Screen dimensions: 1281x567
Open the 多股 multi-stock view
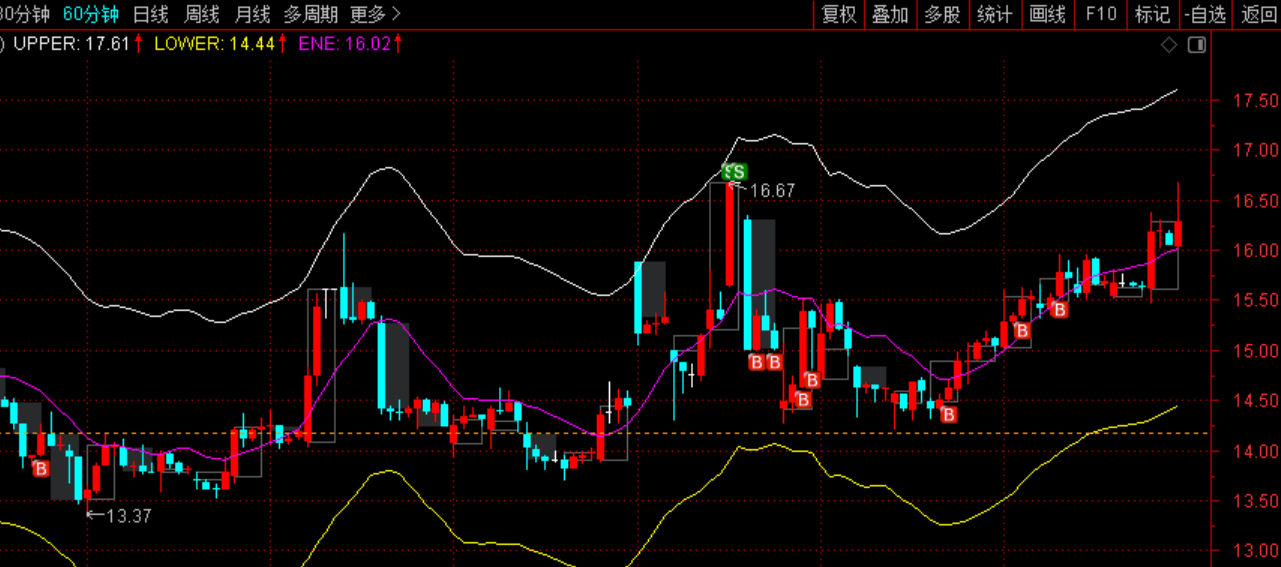pyautogui.click(x=942, y=14)
